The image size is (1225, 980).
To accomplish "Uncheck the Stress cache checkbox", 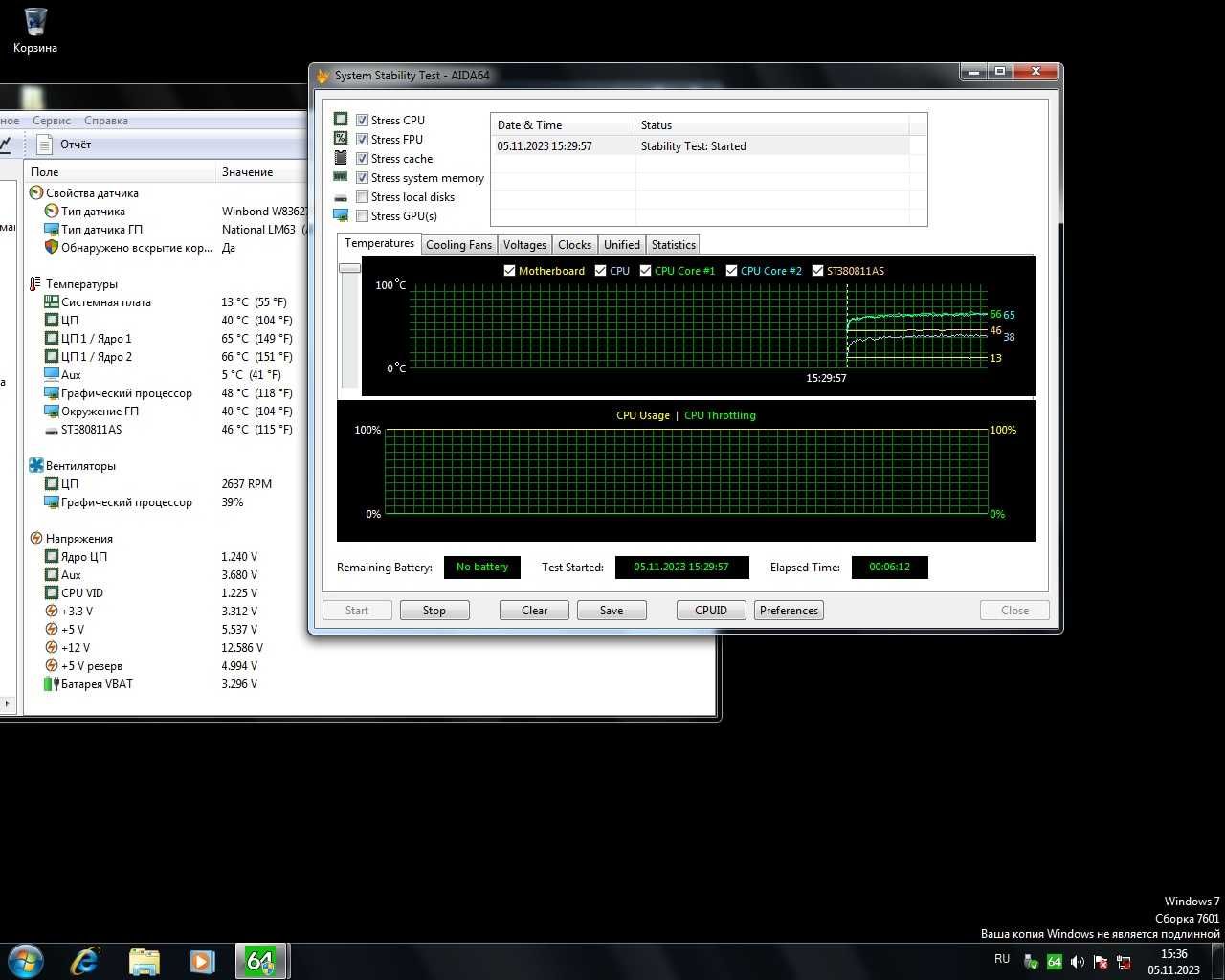I will pos(362,158).
